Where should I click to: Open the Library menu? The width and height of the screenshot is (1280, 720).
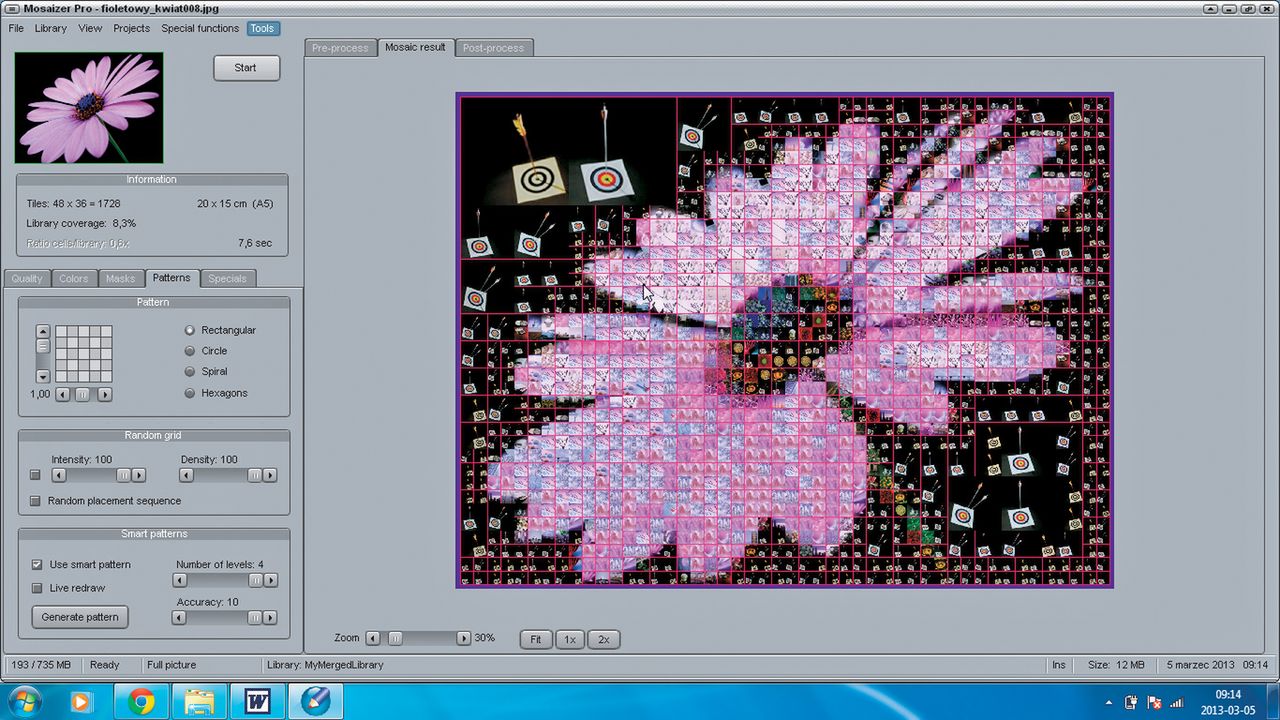click(x=51, y=28)
